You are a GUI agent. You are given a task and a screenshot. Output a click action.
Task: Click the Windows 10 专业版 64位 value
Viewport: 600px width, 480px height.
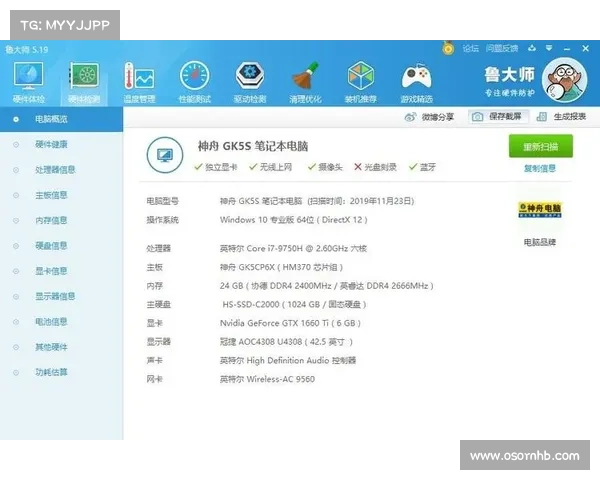pyautogui.click(x=293, y=220)
